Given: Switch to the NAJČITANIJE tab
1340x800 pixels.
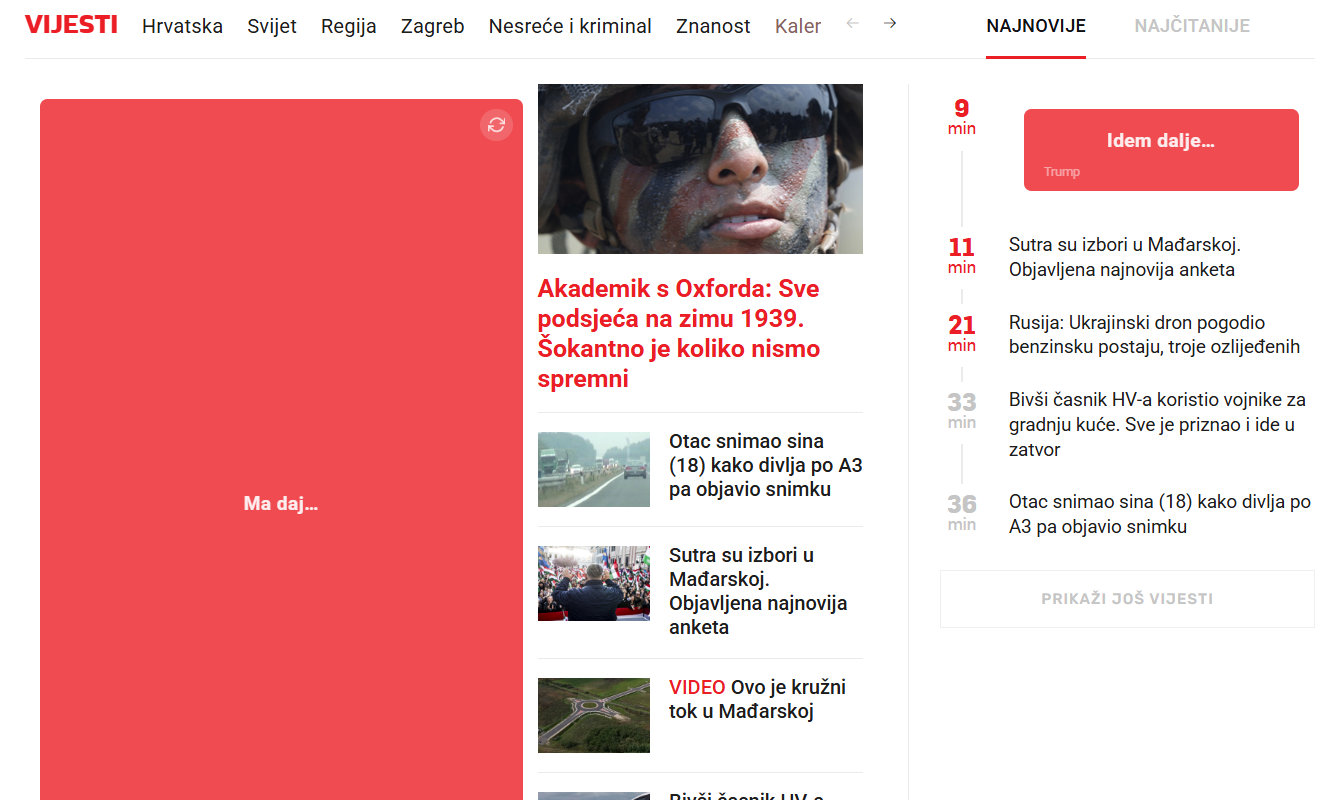Looking at the screenshot, I should 1191,28.
